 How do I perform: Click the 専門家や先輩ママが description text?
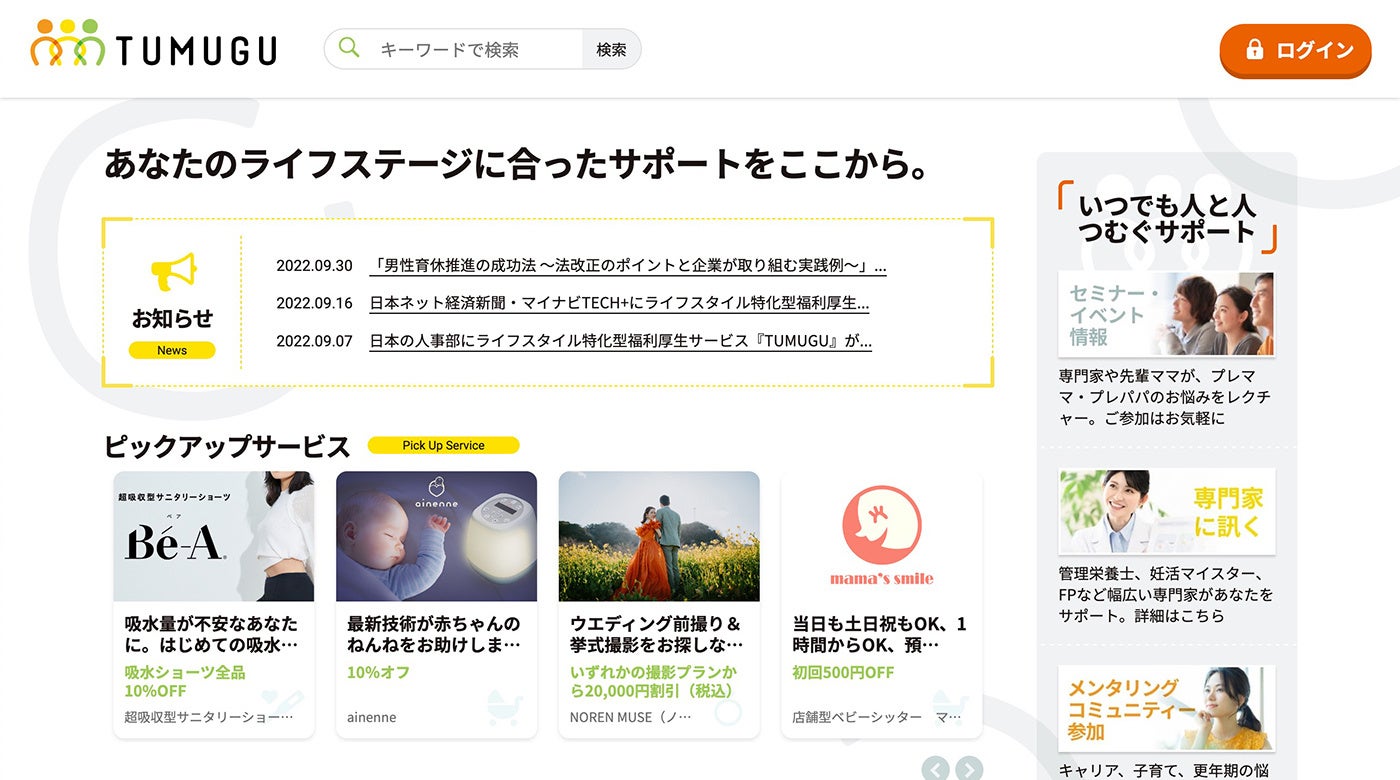[1165, 397]
